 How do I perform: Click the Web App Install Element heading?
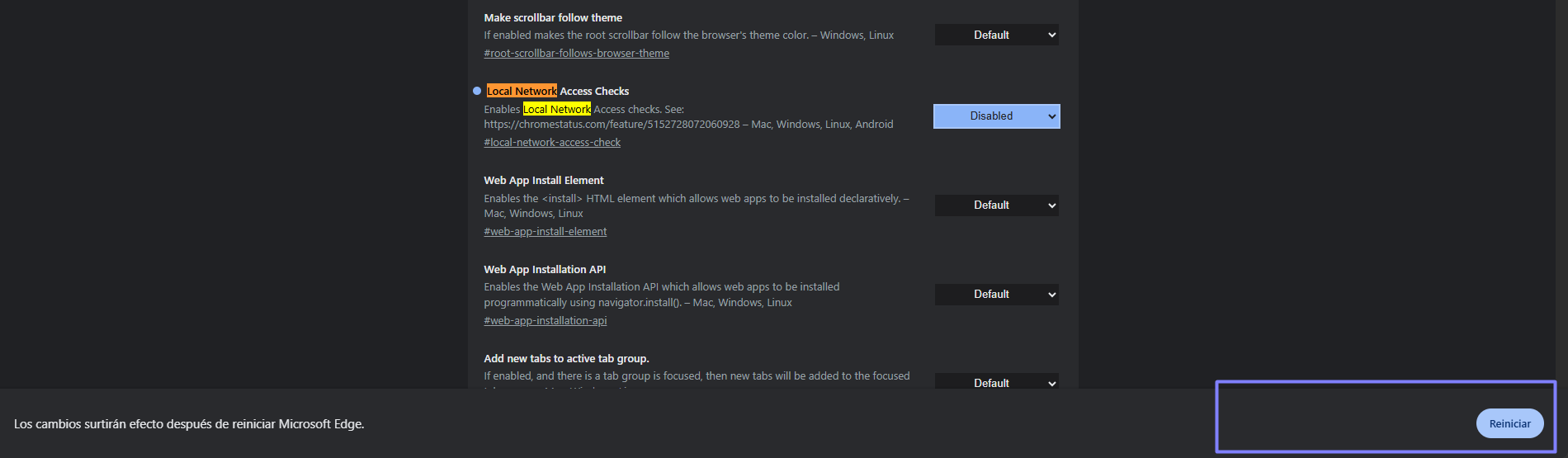[543, 181]
